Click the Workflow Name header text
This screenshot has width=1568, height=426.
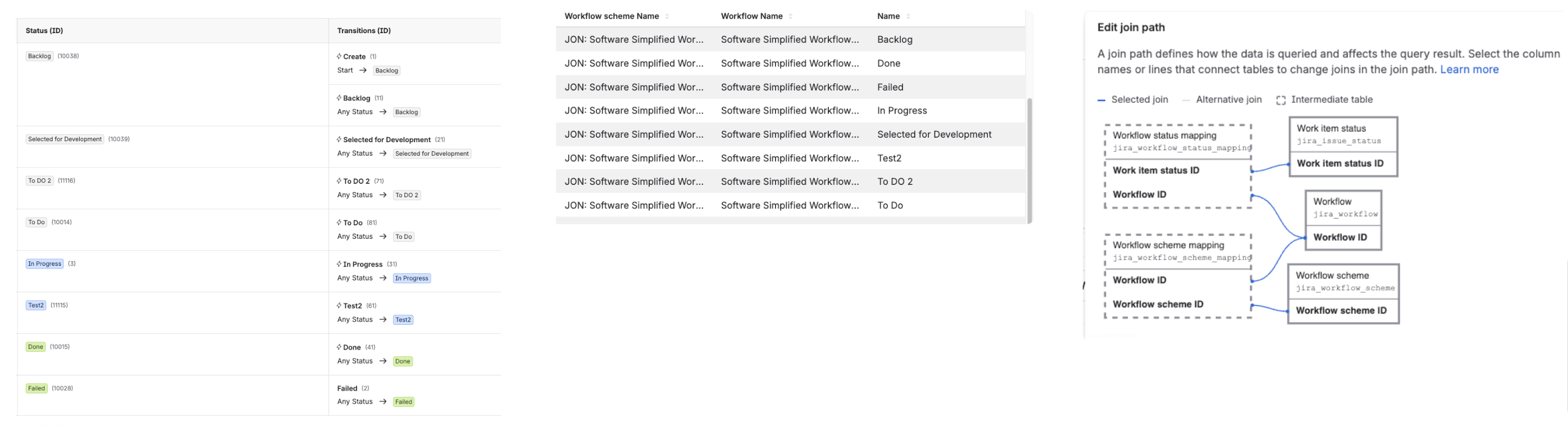(752, 16)
